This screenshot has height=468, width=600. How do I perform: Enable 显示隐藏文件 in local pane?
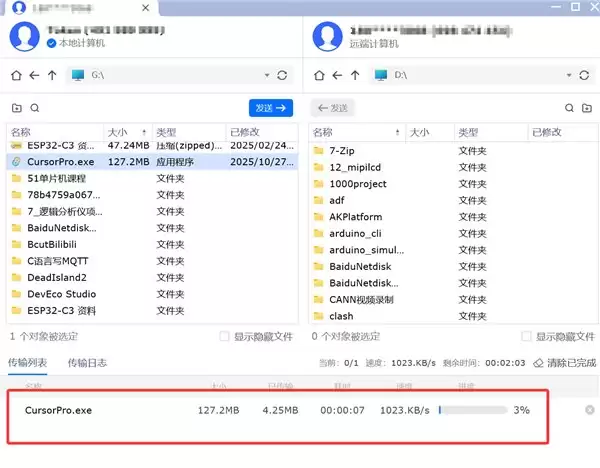[224, 336]
